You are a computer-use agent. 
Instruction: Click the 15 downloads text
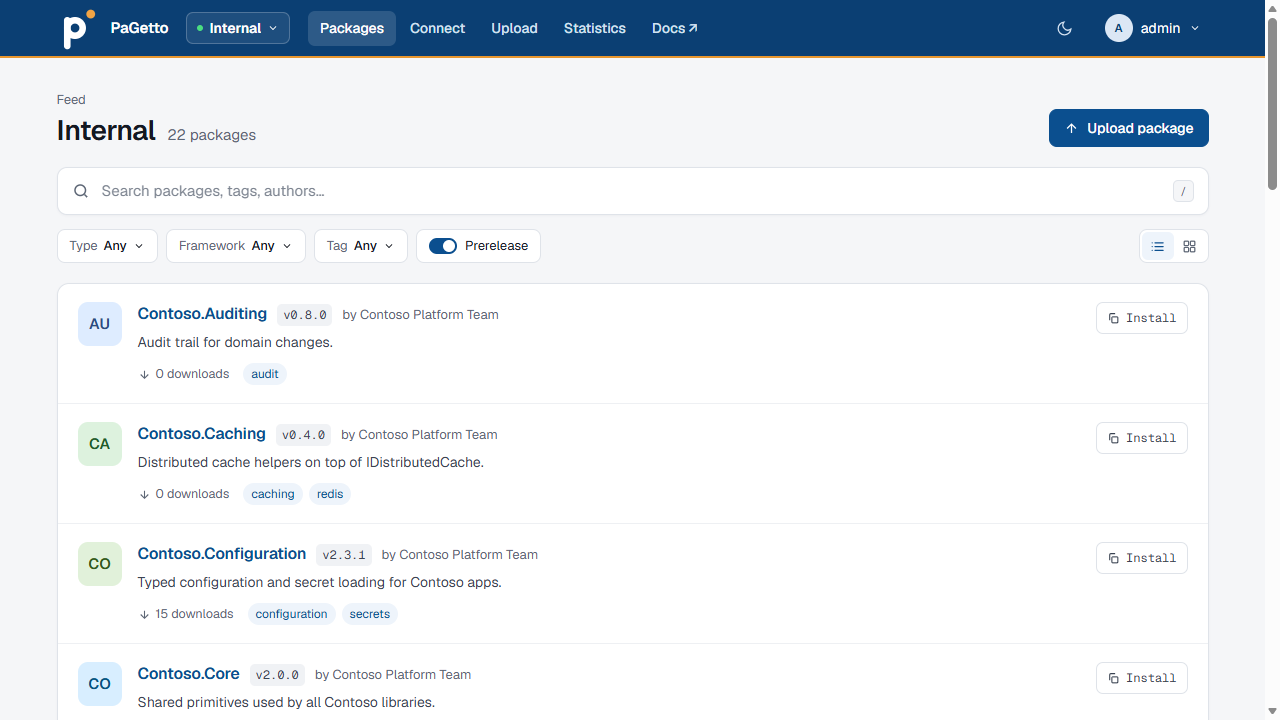(194, 614)
